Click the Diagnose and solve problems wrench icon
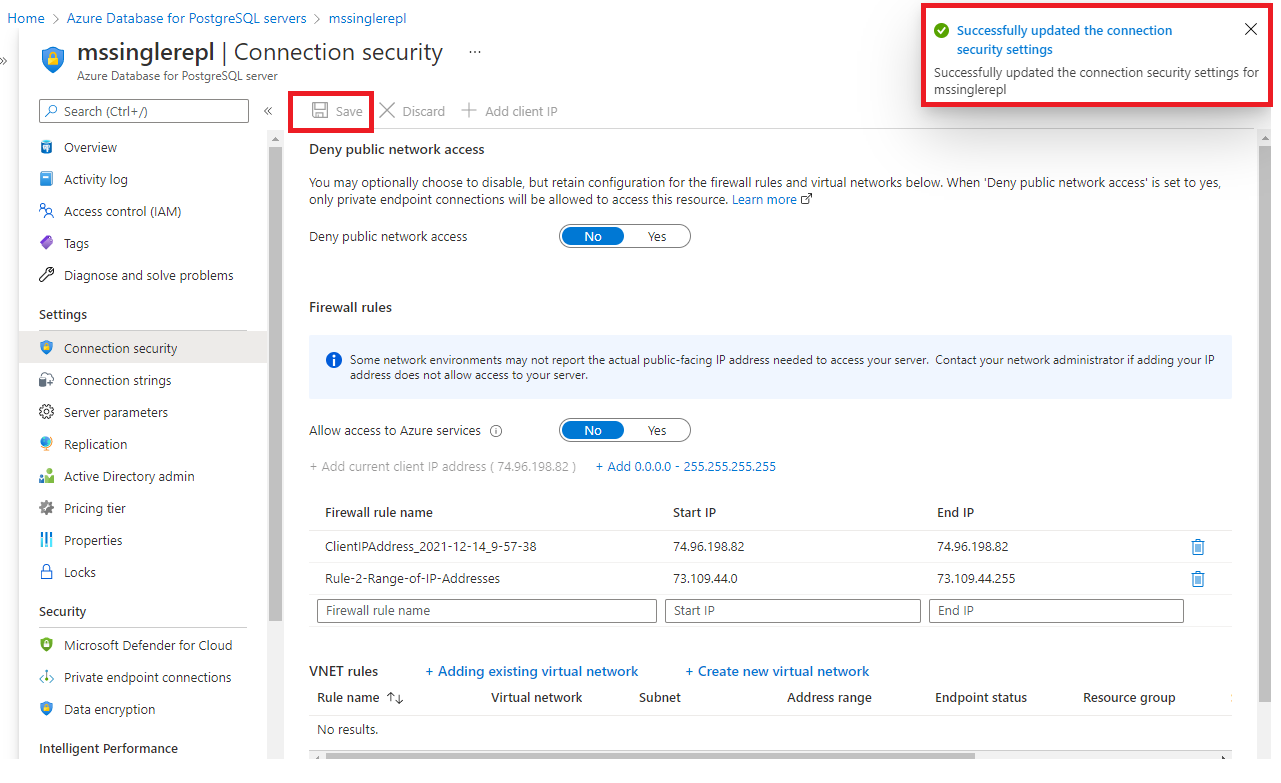 (46, 275)
